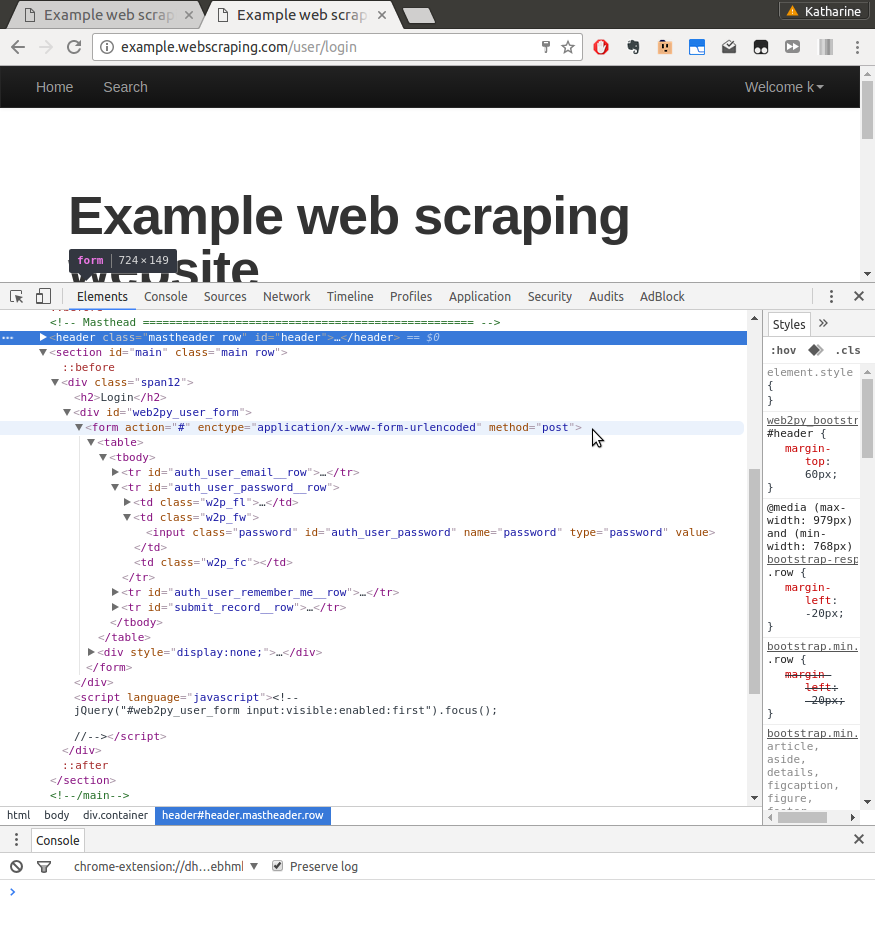
Task: Expand the auth_user_email__row tree node
Action: click(115, 472)
